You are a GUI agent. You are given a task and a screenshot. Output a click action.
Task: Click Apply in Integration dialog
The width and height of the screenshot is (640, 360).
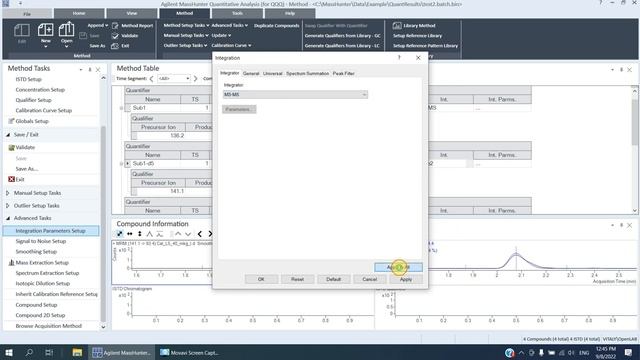pos(406,279)
